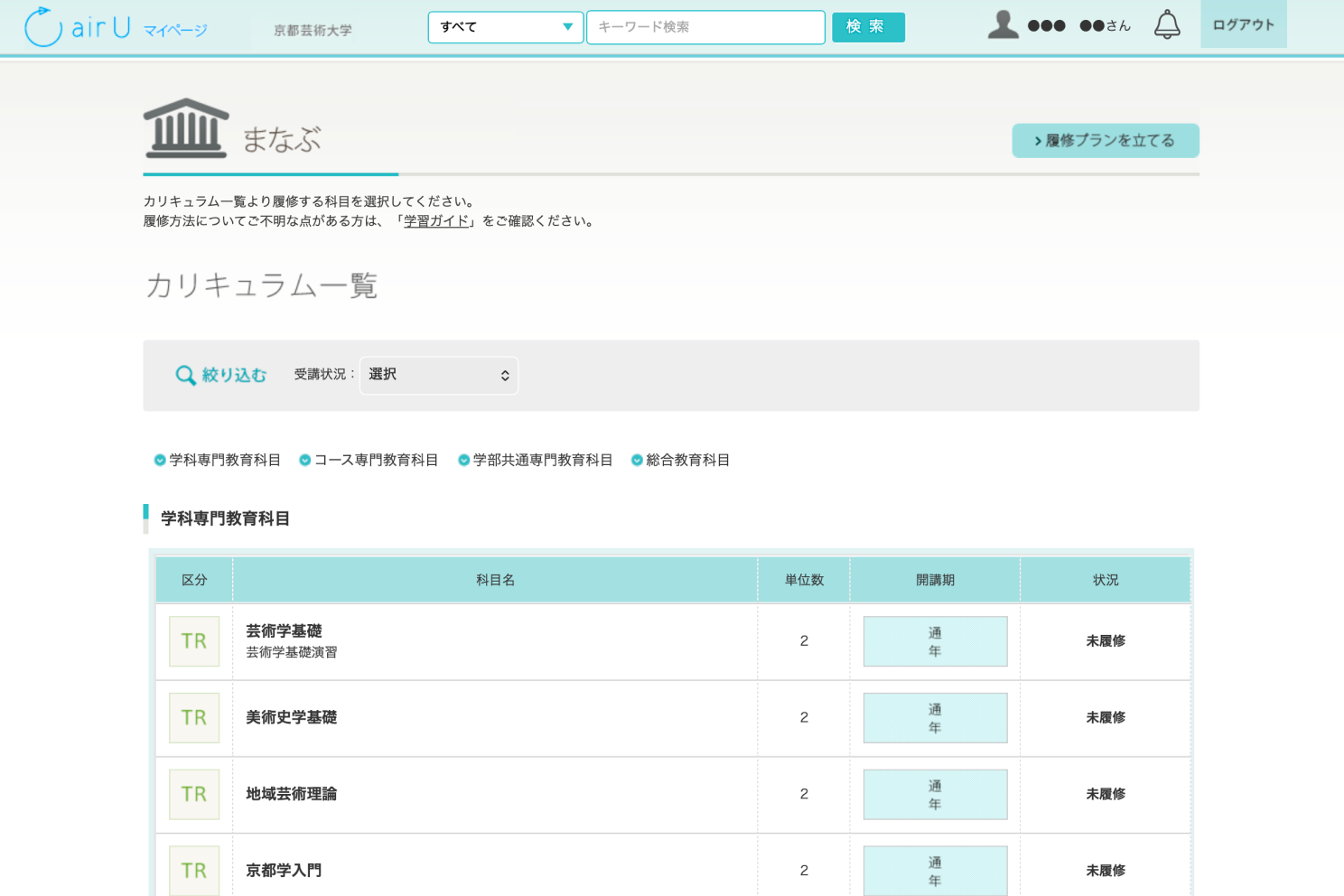This screenshot has width=1344, height=896.
Task: Click the arrow bullet beside 学科専門教育科目 link
Action: (160, 461)
